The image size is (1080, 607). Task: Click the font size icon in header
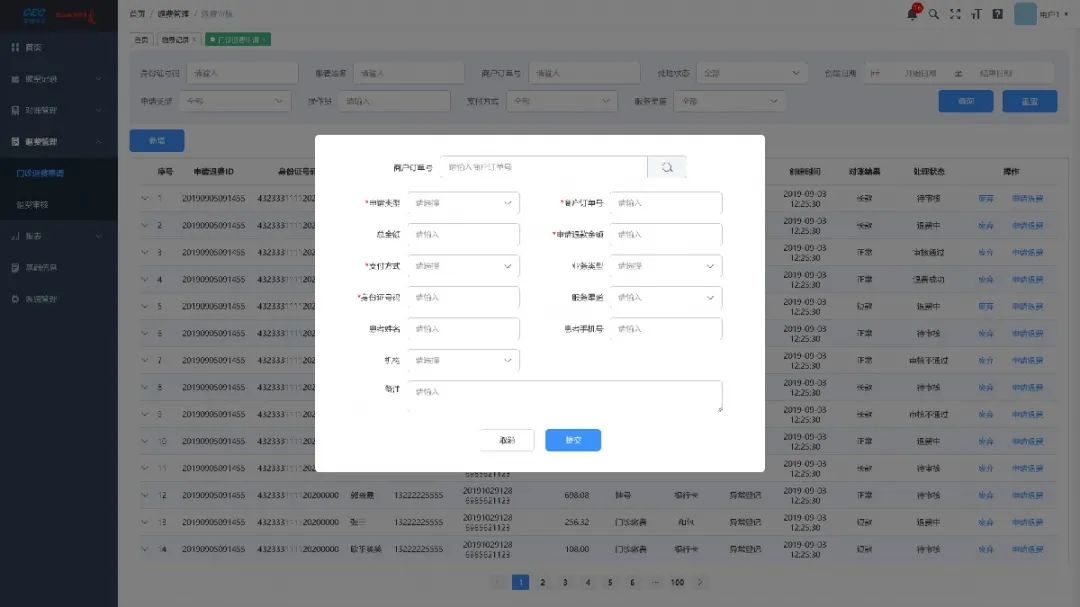point(976,14)
